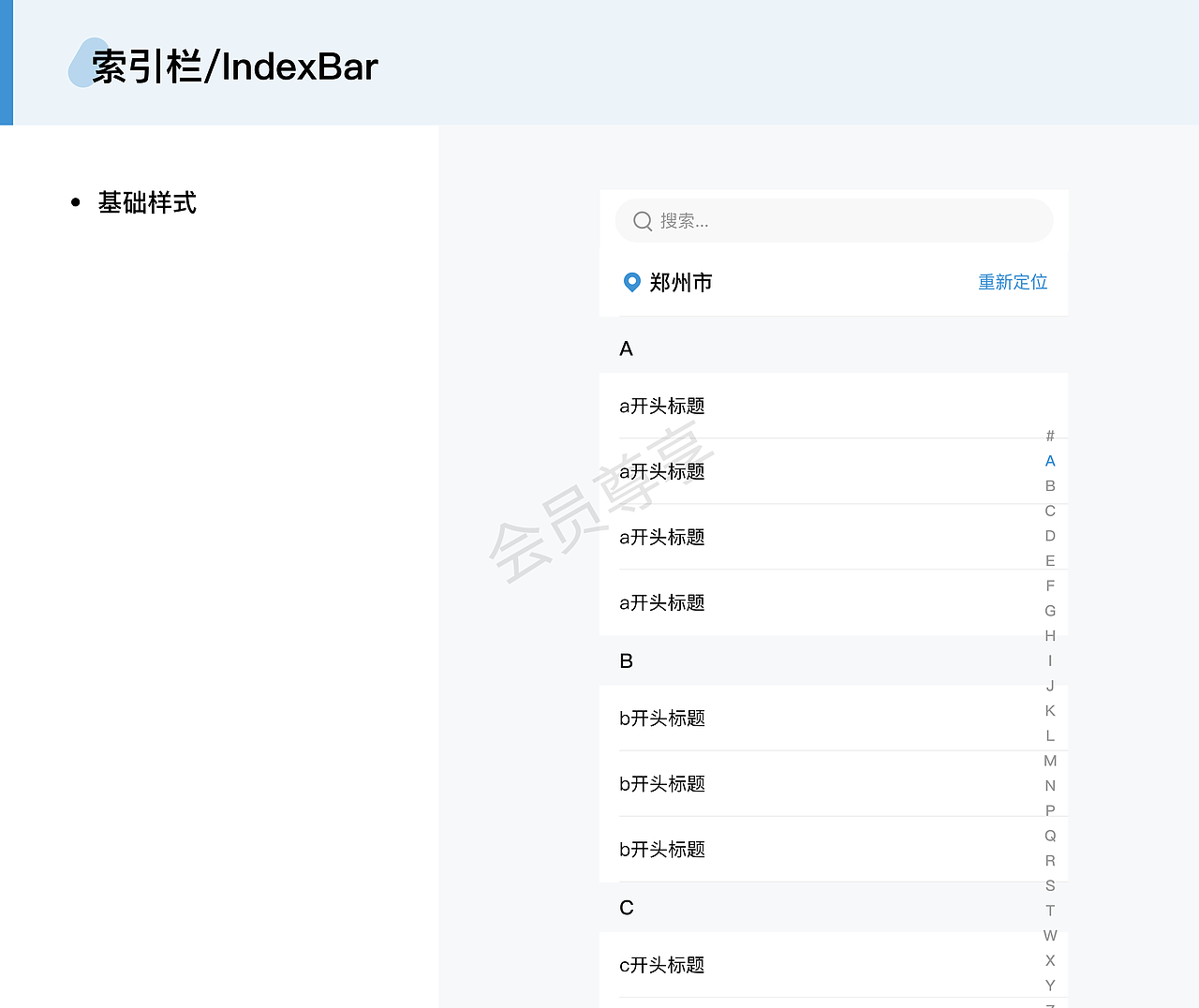Select the current city 郑州市
Image resolution: width=1199 pixels, height=1008 pixels.
click(x=681, y=282)
